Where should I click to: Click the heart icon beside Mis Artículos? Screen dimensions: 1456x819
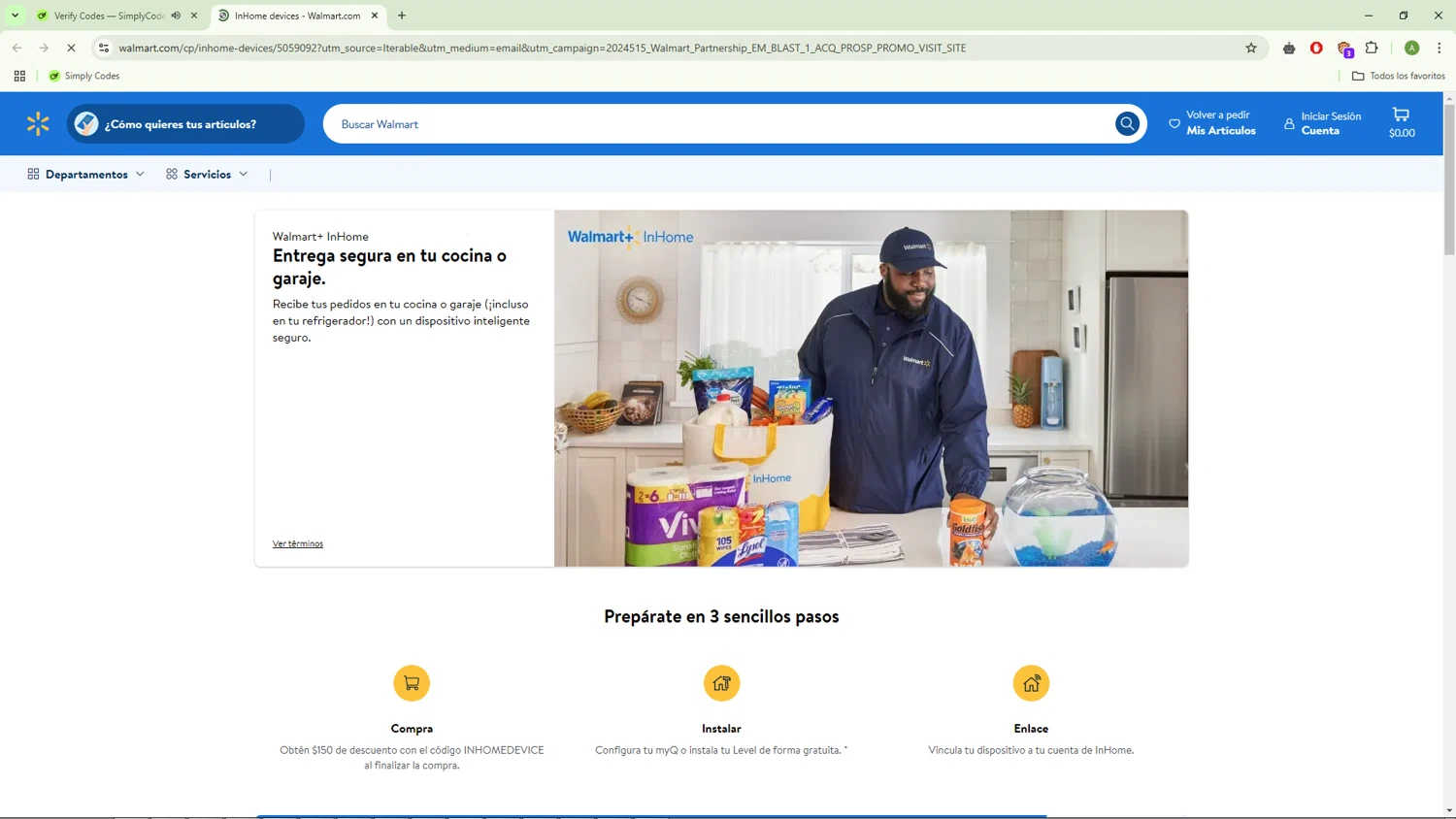pyautogui.click(x=1175, y=123)
